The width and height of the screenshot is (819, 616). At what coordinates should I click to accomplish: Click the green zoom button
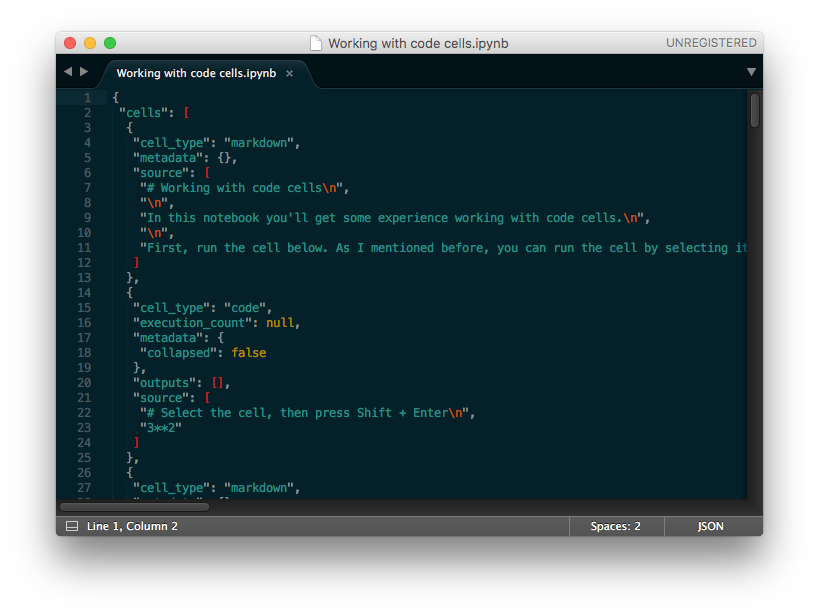point(109,43)
